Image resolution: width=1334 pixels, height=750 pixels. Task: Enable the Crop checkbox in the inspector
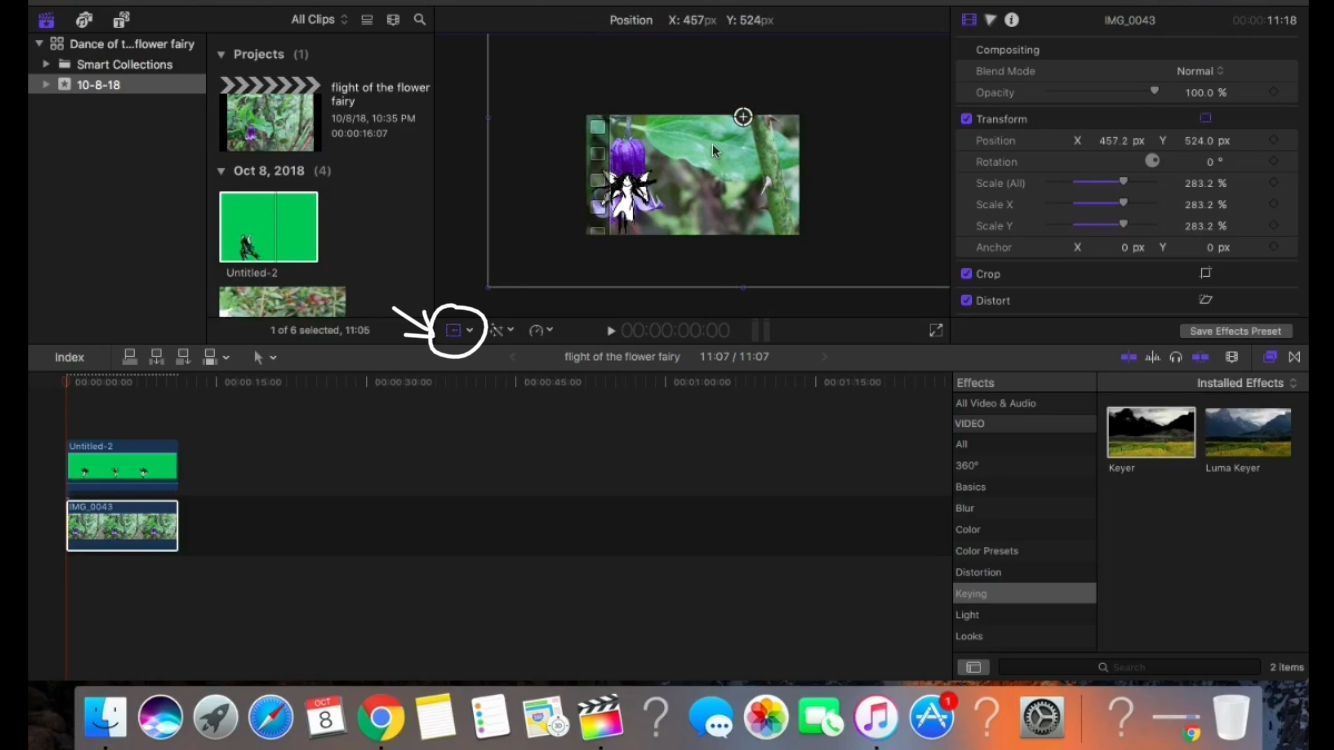966,273
